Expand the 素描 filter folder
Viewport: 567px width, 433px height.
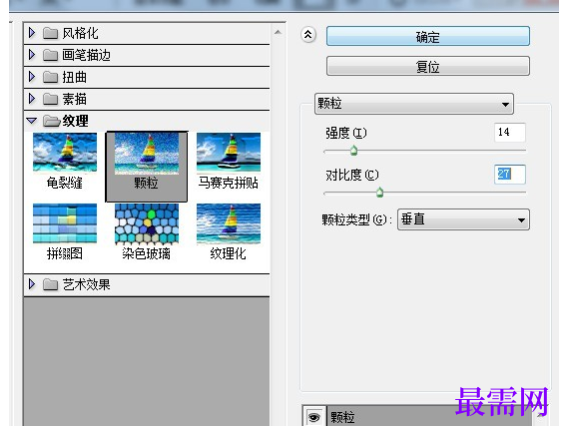32,98
